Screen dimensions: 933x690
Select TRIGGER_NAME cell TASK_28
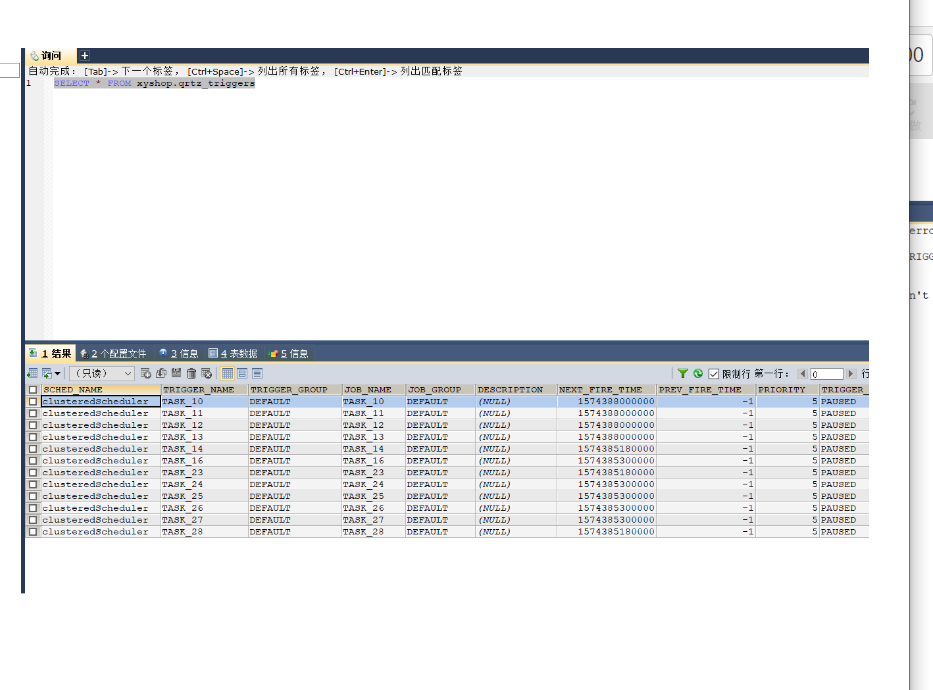[x=204, y=532]
